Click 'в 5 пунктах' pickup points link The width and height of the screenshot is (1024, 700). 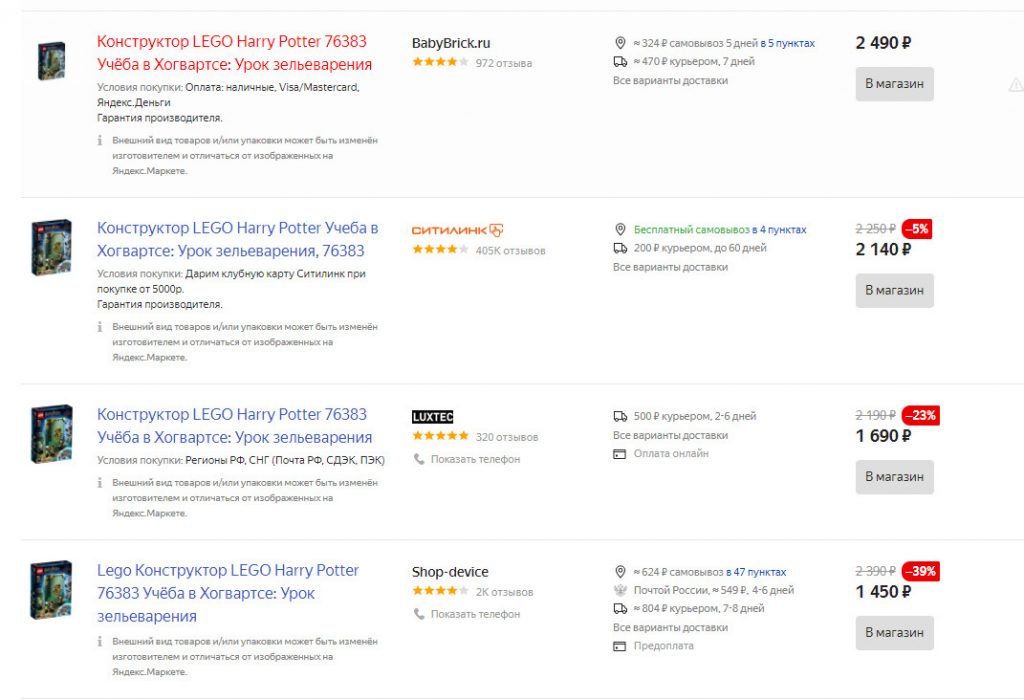click(787, 43)
